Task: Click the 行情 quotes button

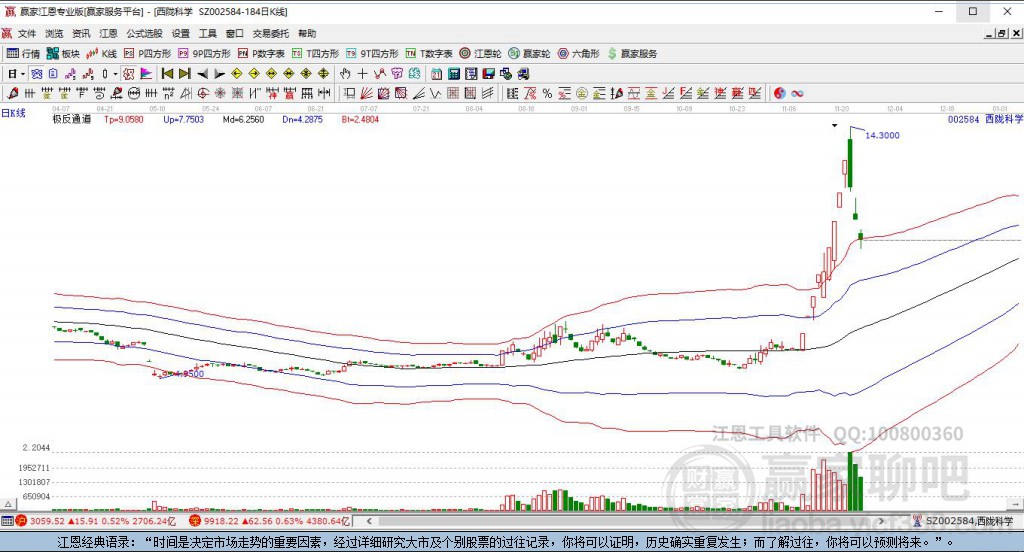Action: (24, 54)
